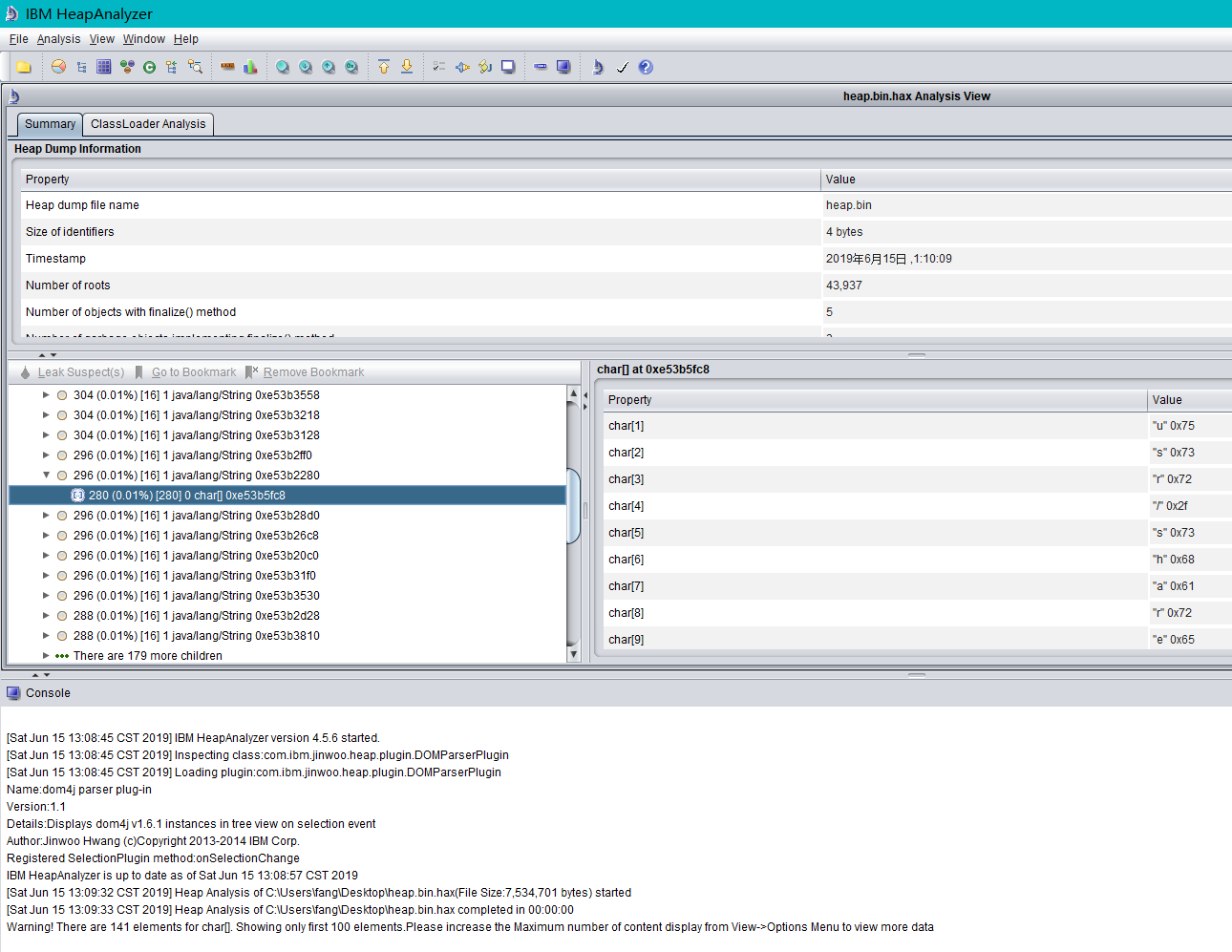Viewport: 1232px width, 952px height.
Task: Click the tree with magnifier toolbar icon
Action: [195, 67]
